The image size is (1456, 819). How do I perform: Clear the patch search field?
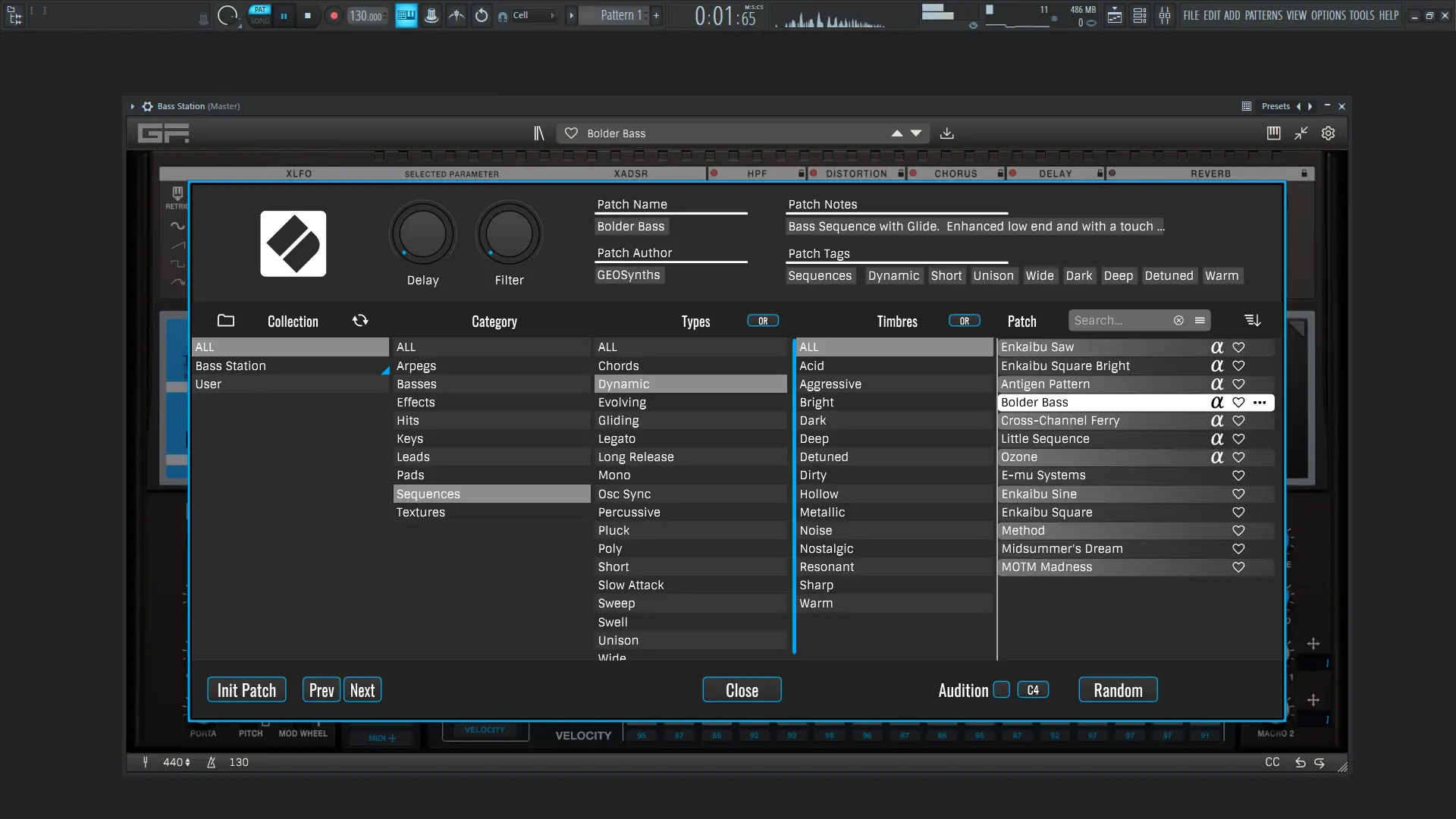click(1178, 321)
